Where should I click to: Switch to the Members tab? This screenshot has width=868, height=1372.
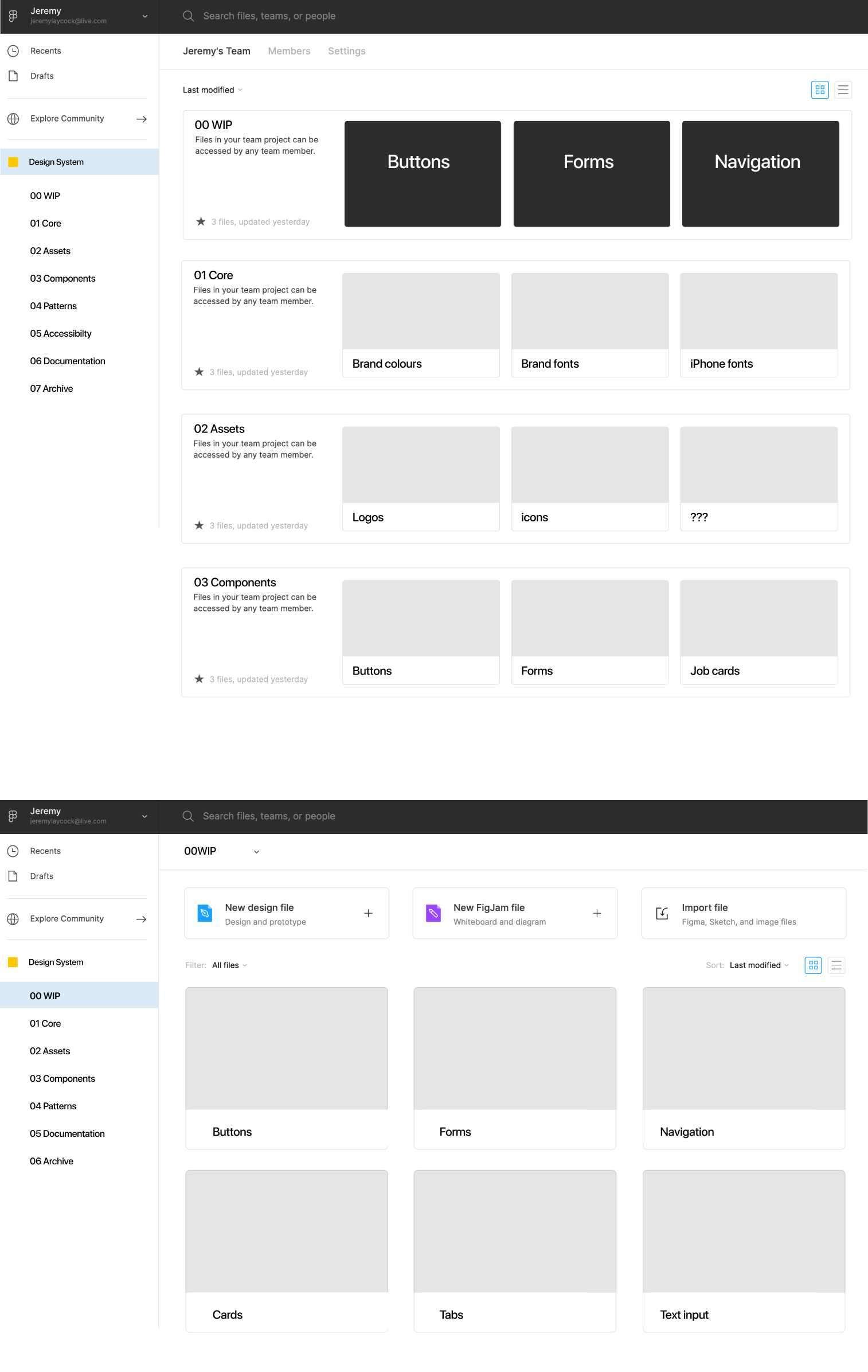click(x=289, y=51)
